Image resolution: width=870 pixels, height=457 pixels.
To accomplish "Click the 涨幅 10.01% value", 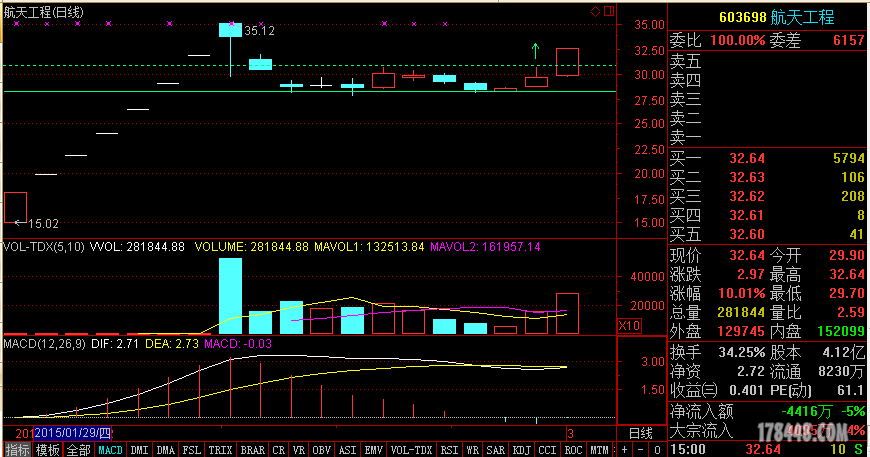I will [742, 293].
